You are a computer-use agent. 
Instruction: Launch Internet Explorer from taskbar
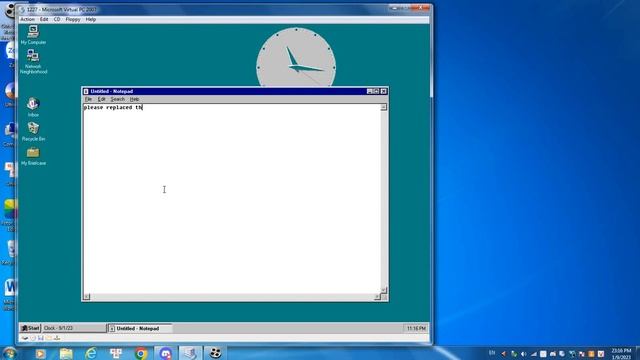(91, 353)
